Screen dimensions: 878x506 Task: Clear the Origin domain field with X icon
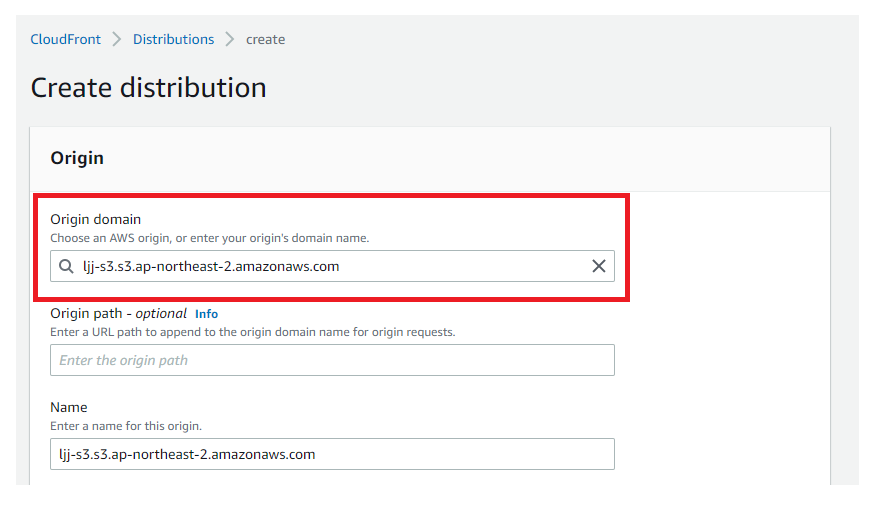coord(599,266)
